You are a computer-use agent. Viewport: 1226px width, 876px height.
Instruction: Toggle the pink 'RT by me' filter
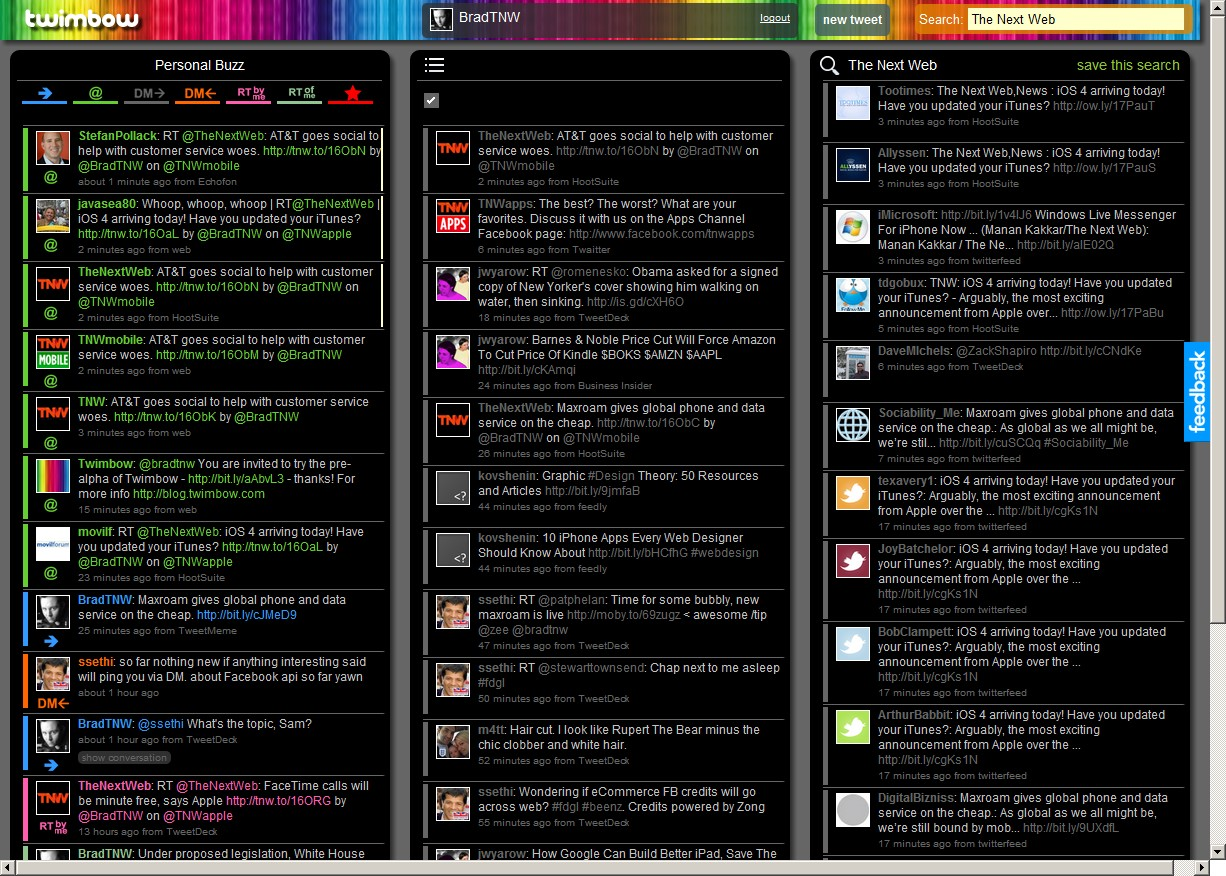pos(249,94)
